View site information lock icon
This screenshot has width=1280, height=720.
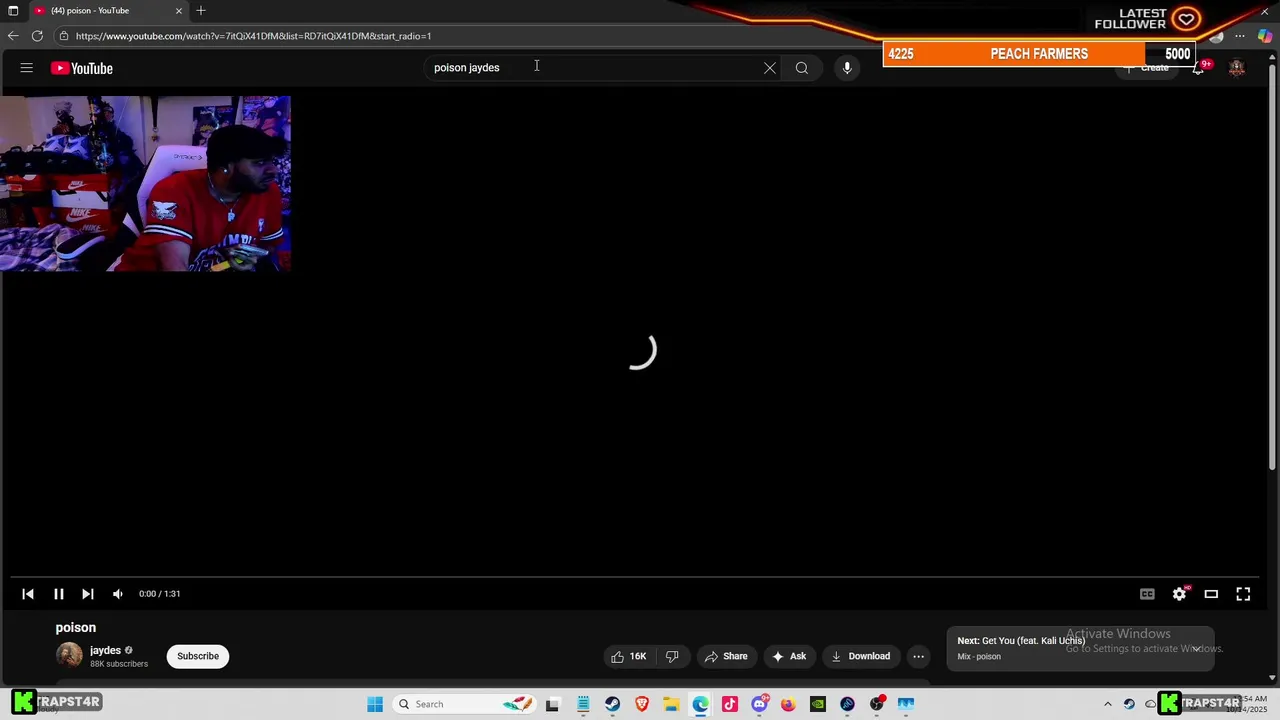[x=63, y=36]
